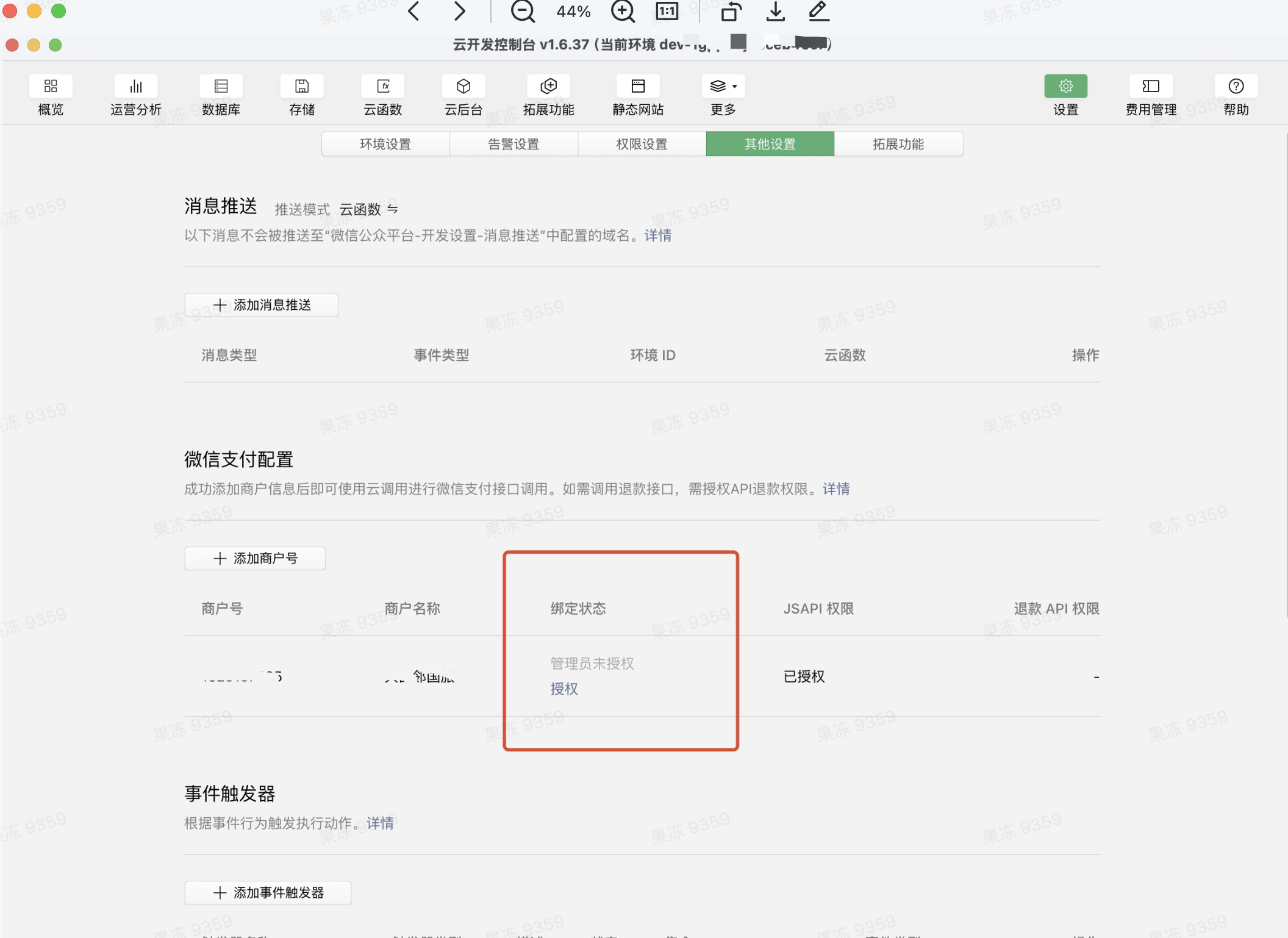
Task: Switch to 权限设置 tab
Action: click(x=642, y=144)
